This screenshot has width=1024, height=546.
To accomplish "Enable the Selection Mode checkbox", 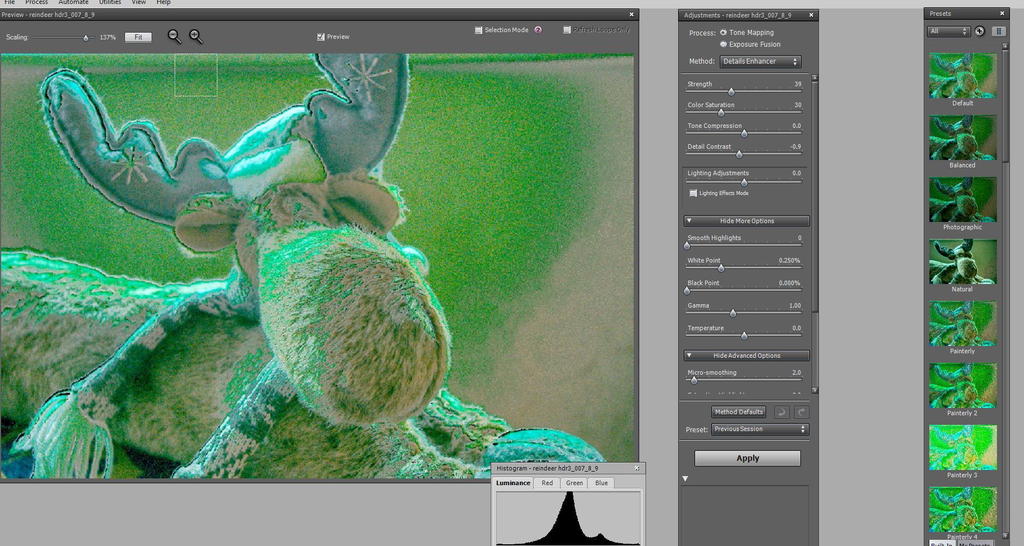I will click(x=479, y=30).
